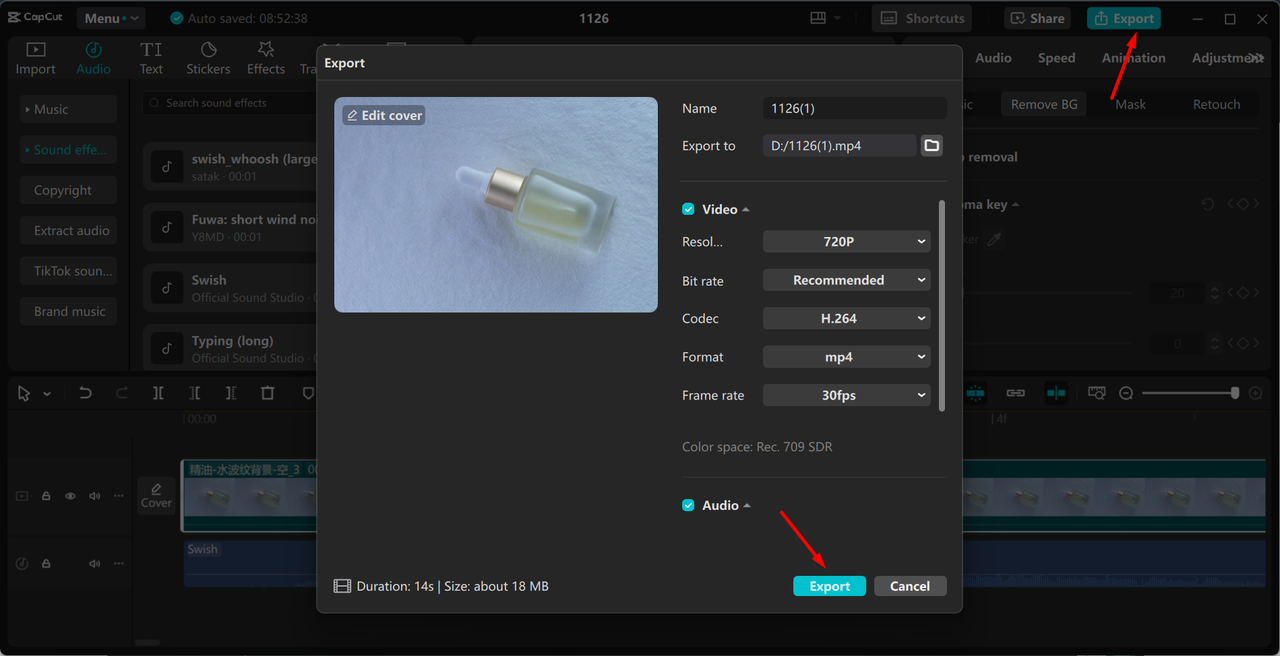The image size is (1280, 656).
Task: Open the Effects panel icon
Action: (266, 50)
